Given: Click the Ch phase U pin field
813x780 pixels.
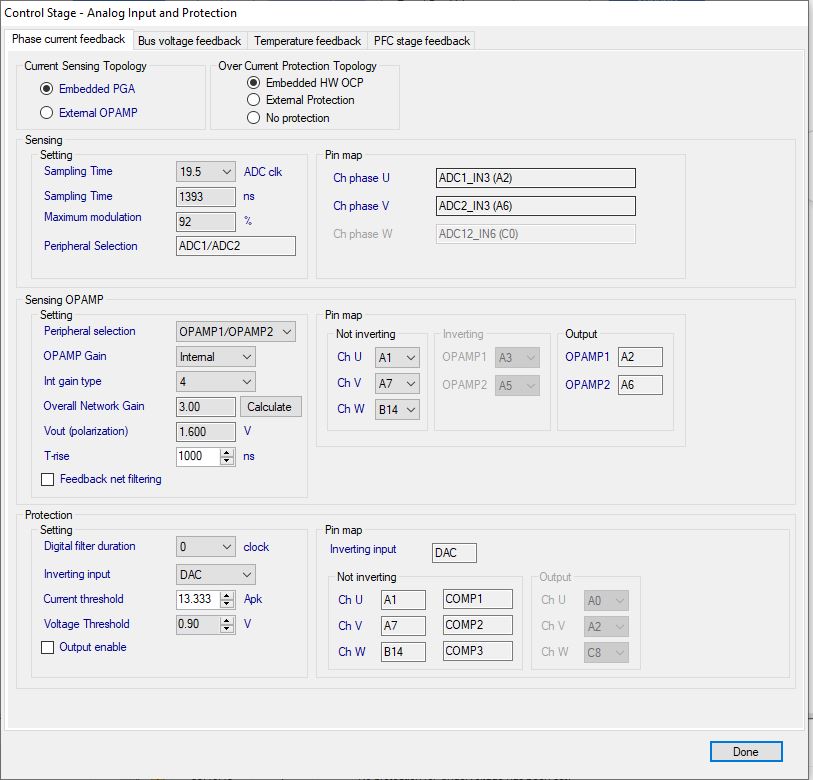Looking at the screenshot, I should point(536,178).
